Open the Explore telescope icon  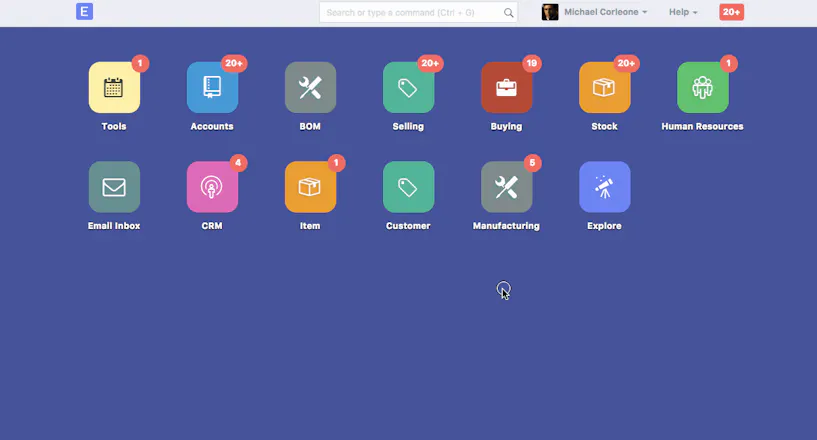(604, 187)
